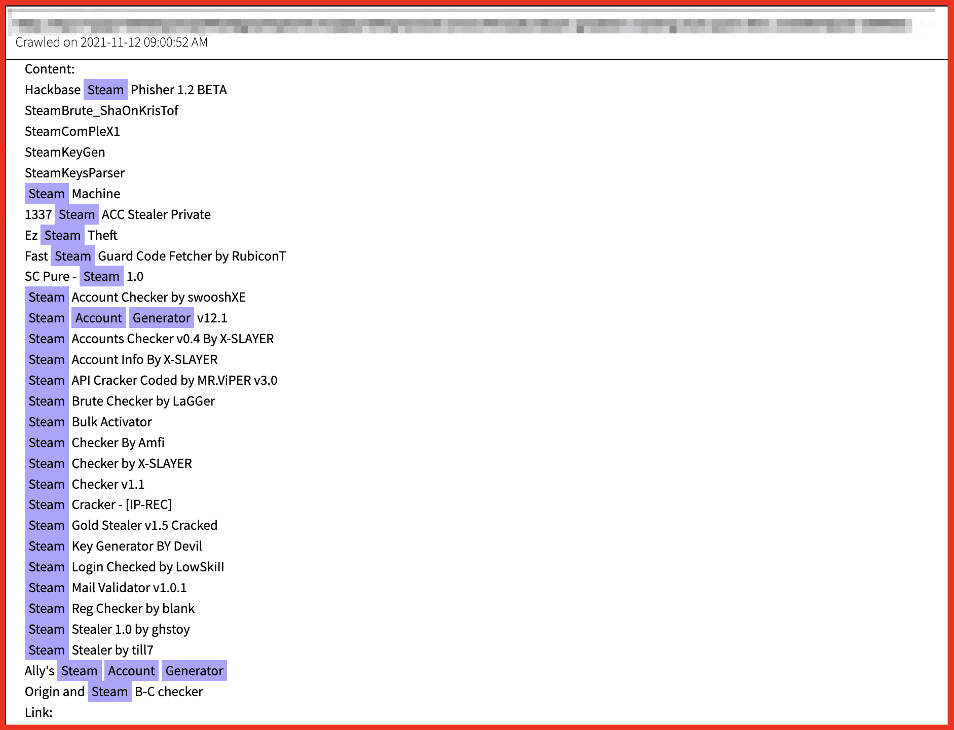
Task: Select 'Gold Stealer v1.5 Cracked' line
Action: point(145,525)
